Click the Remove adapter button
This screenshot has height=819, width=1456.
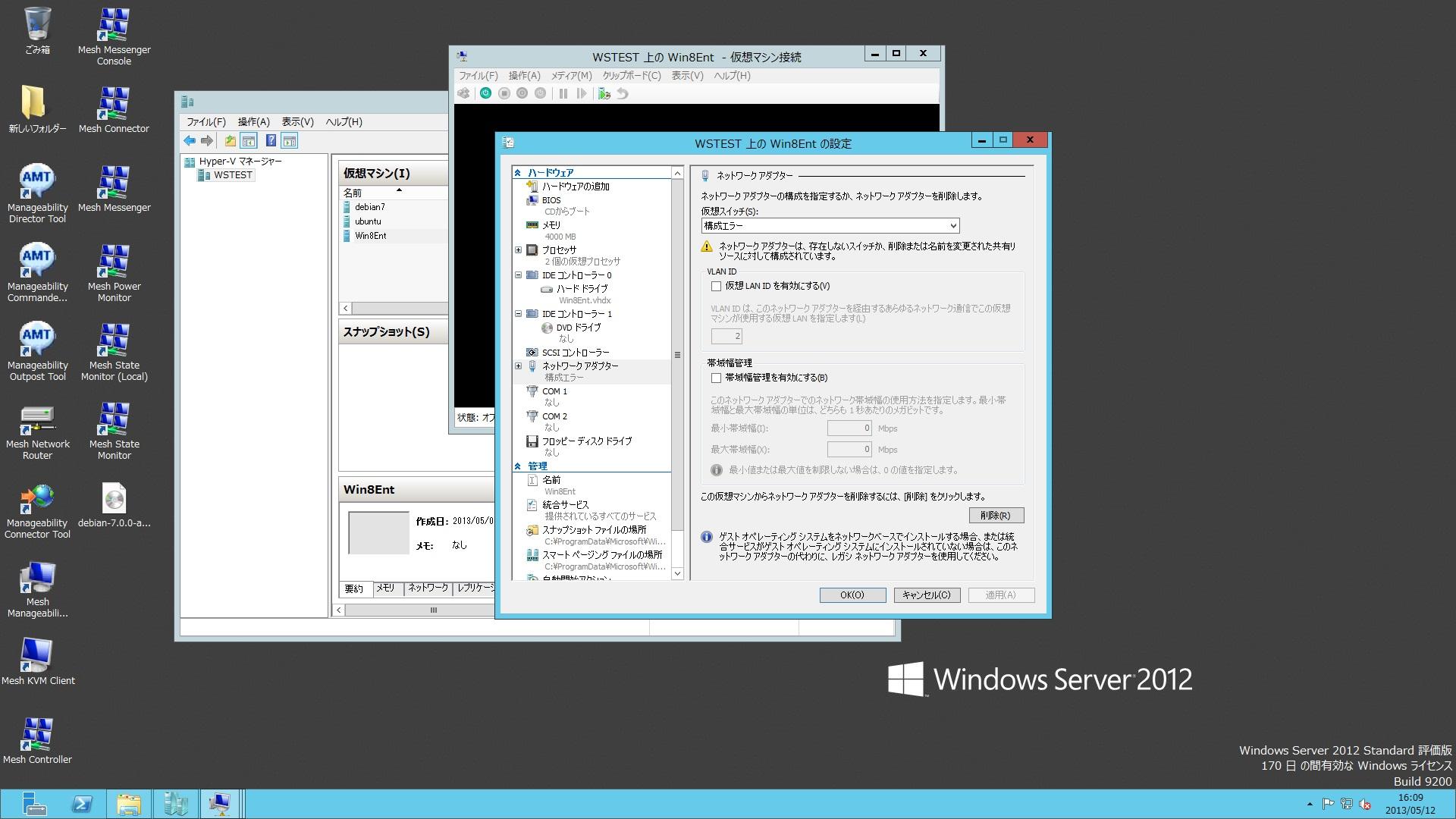tap(996, 516)
